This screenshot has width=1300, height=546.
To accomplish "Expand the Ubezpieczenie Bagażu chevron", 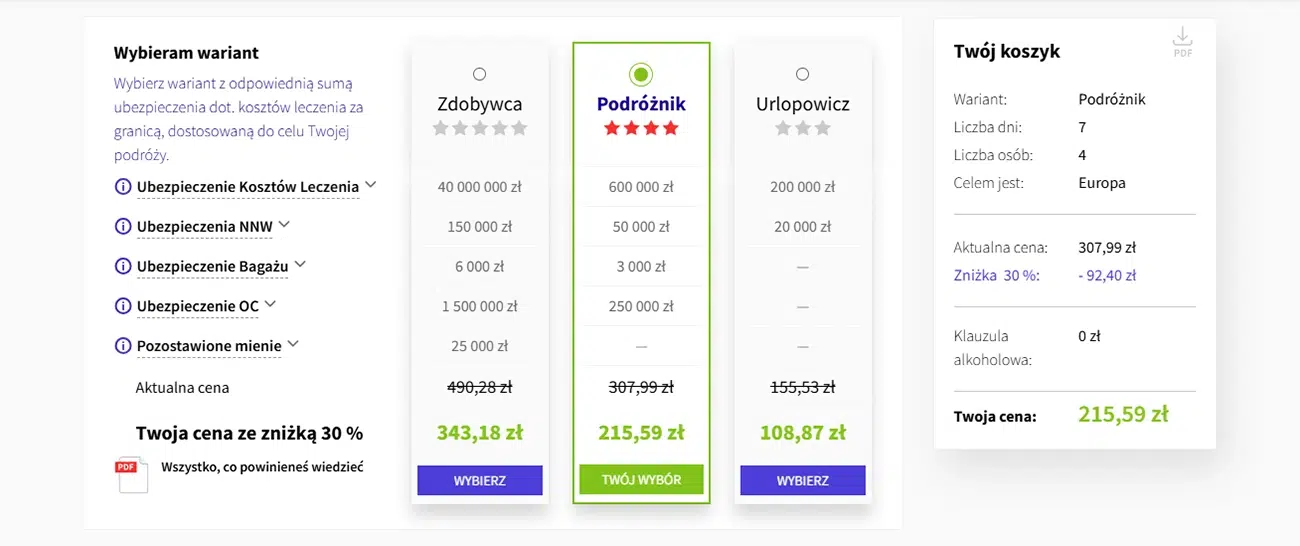I will click(x=300, y=265).
